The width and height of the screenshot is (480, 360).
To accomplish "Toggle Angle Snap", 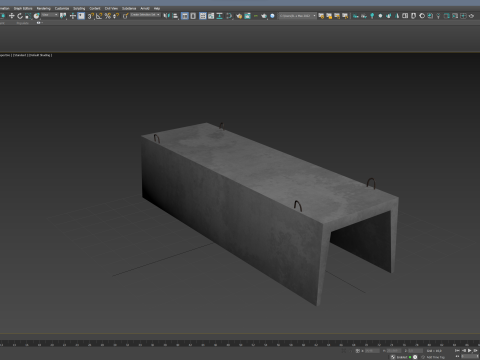I will [99, 16].
